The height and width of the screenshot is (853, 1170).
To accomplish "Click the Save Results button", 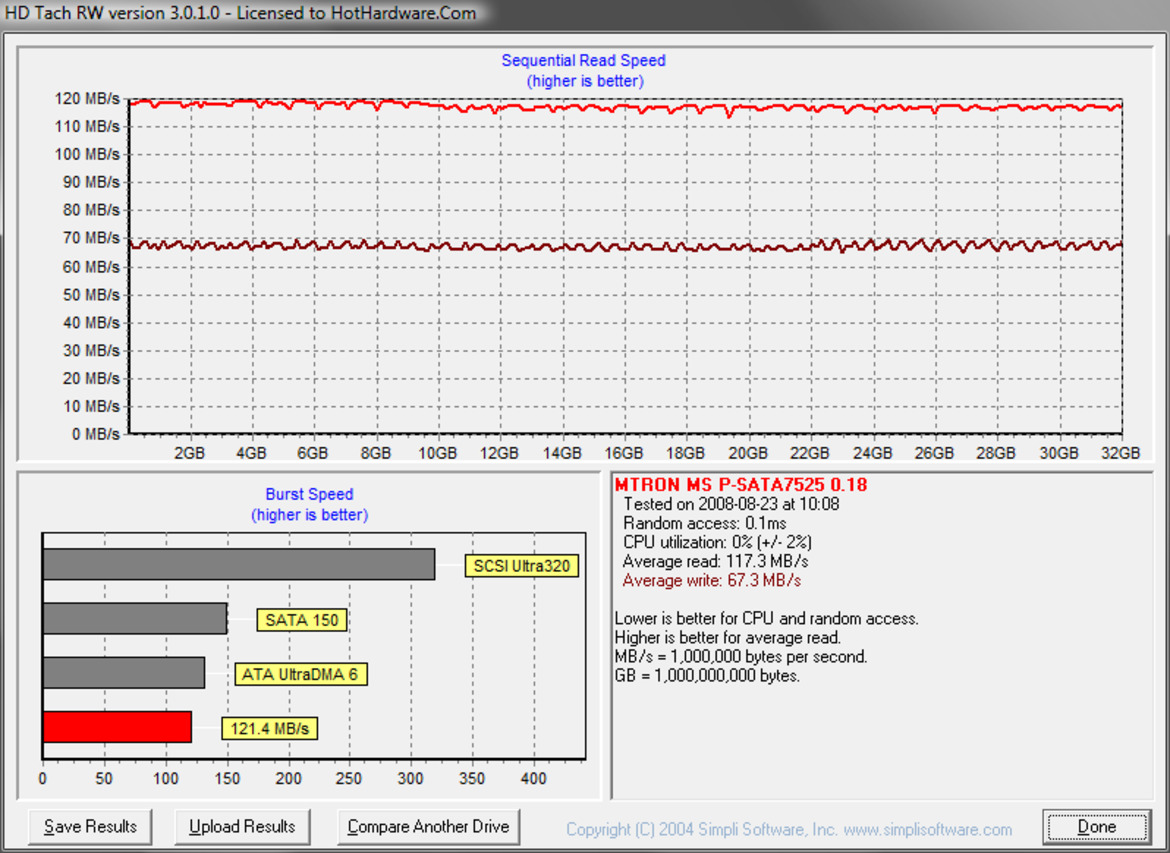I will (x=90, y=827).
